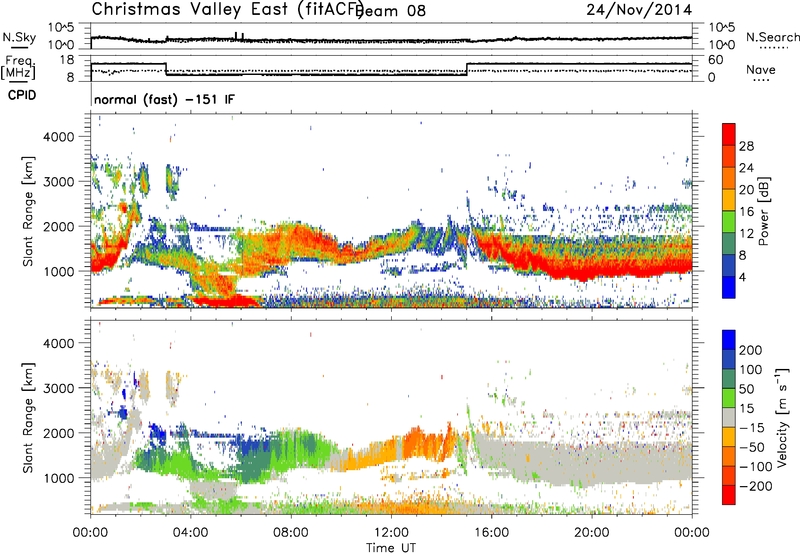Click the blue Power segment below 4
Image resolution: width=800 pixels, height=554 pixels.
coord(729,287)
